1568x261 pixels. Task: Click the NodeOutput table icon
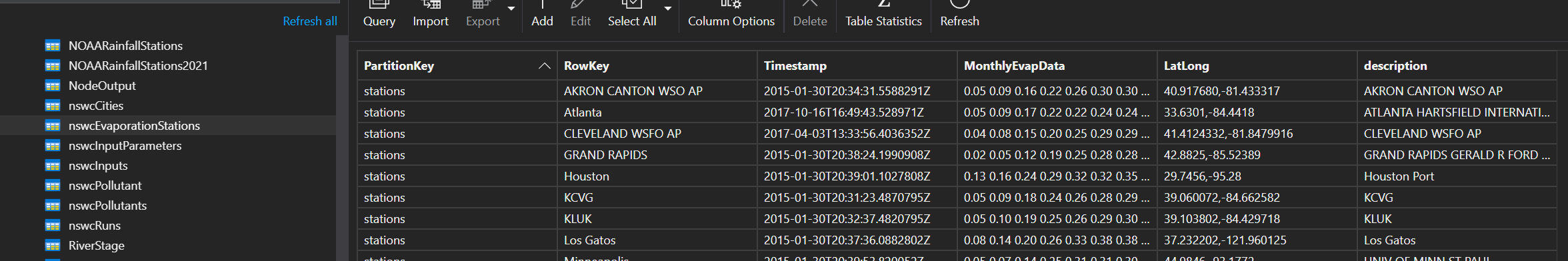click(53, 86)
